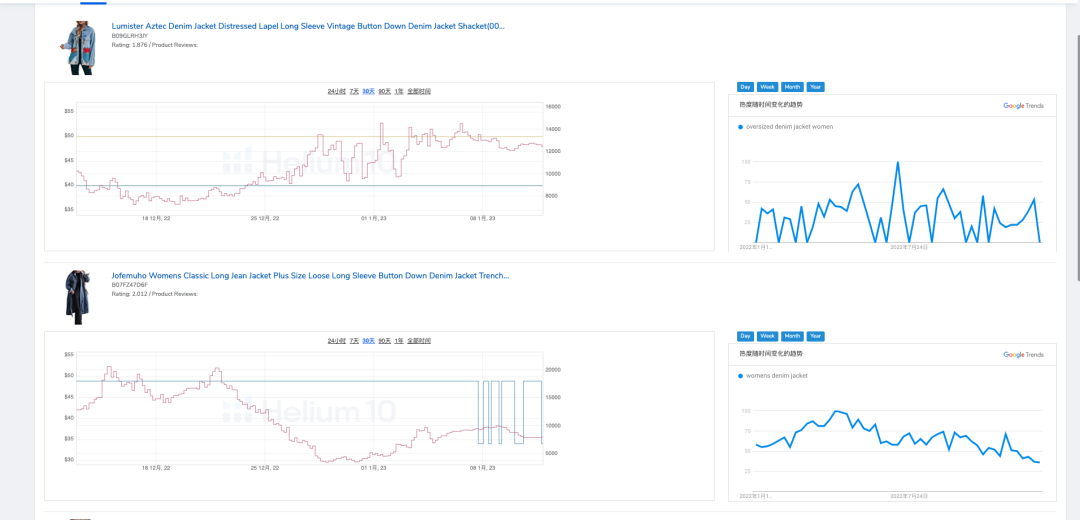Select 30天 range on the second price chart
Screen dimensions: 1080x520
point(368,341)
